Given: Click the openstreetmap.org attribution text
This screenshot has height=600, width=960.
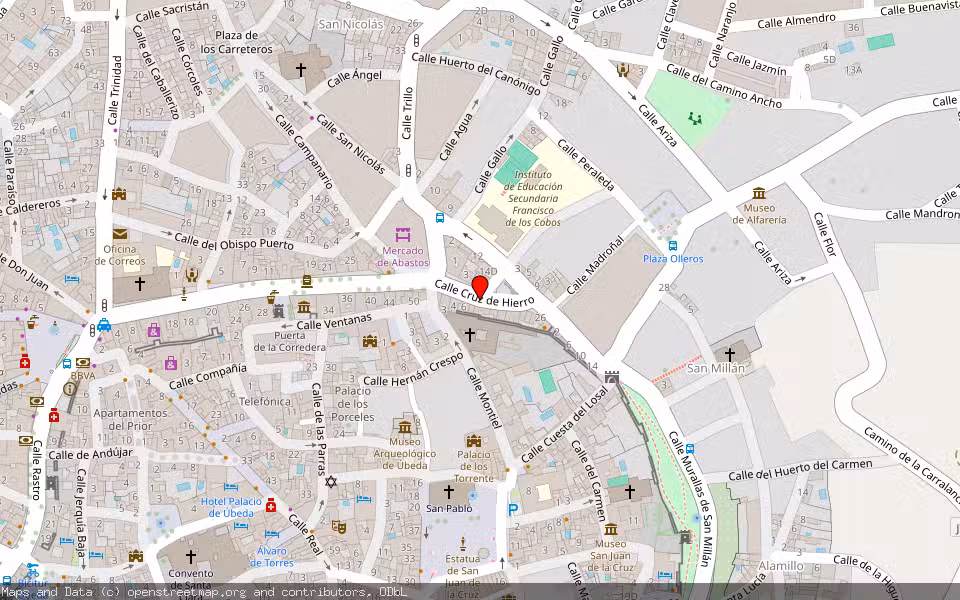Looking at the screenshot, I should (186, 592).
